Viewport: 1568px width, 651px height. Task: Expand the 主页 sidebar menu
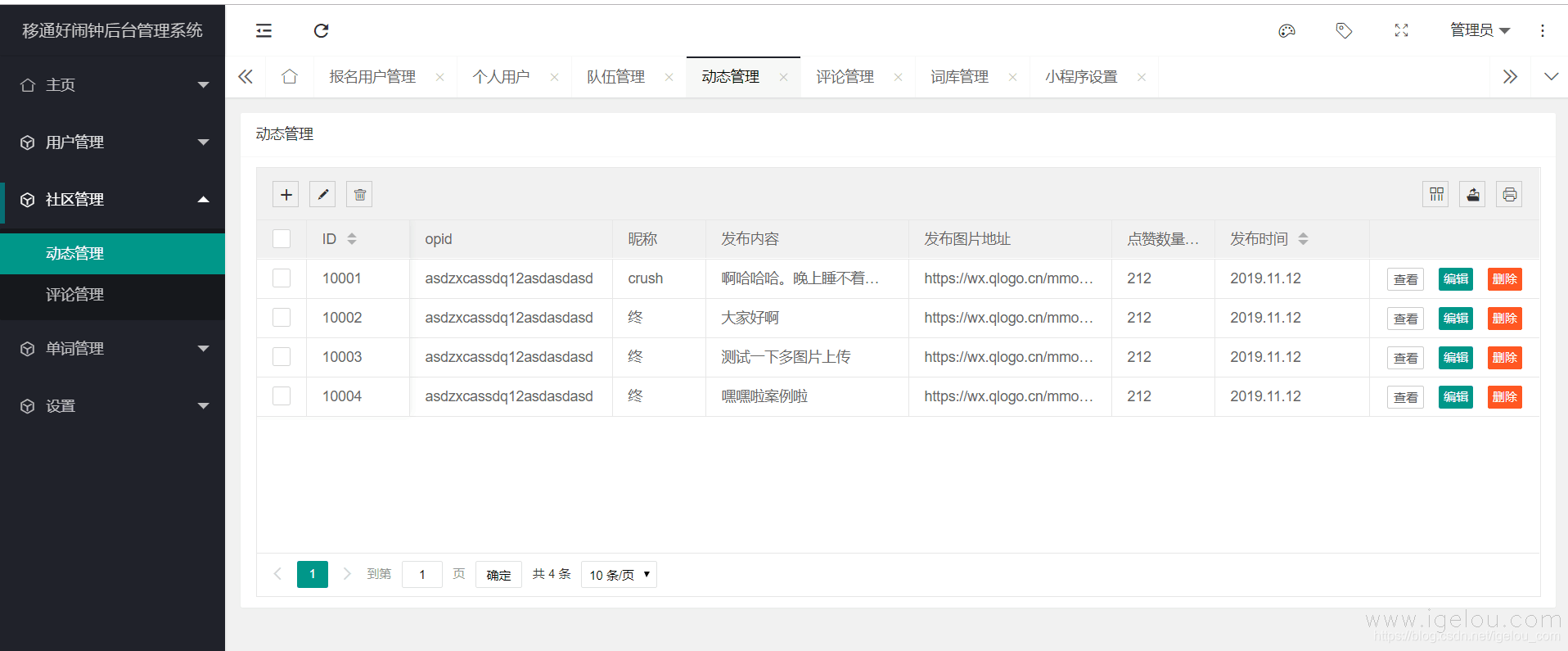[113, 84]
